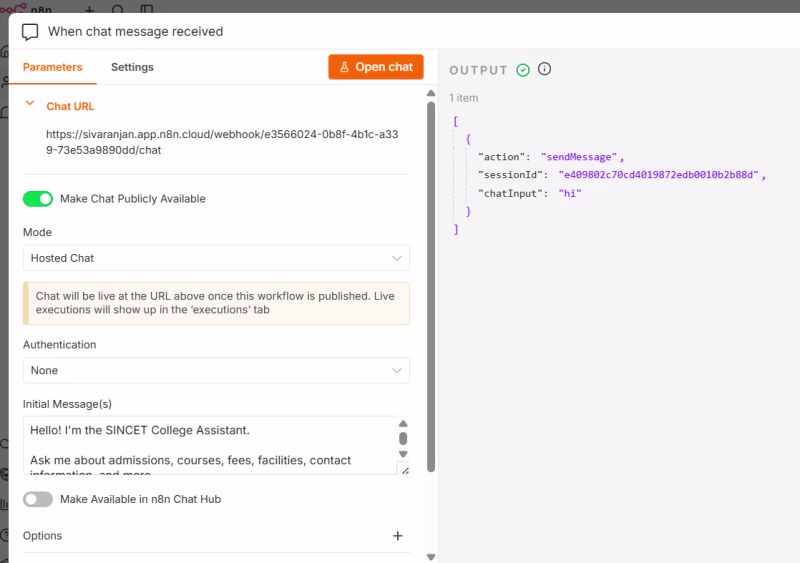Click the live URL notice message

click(x=216, y=303)
